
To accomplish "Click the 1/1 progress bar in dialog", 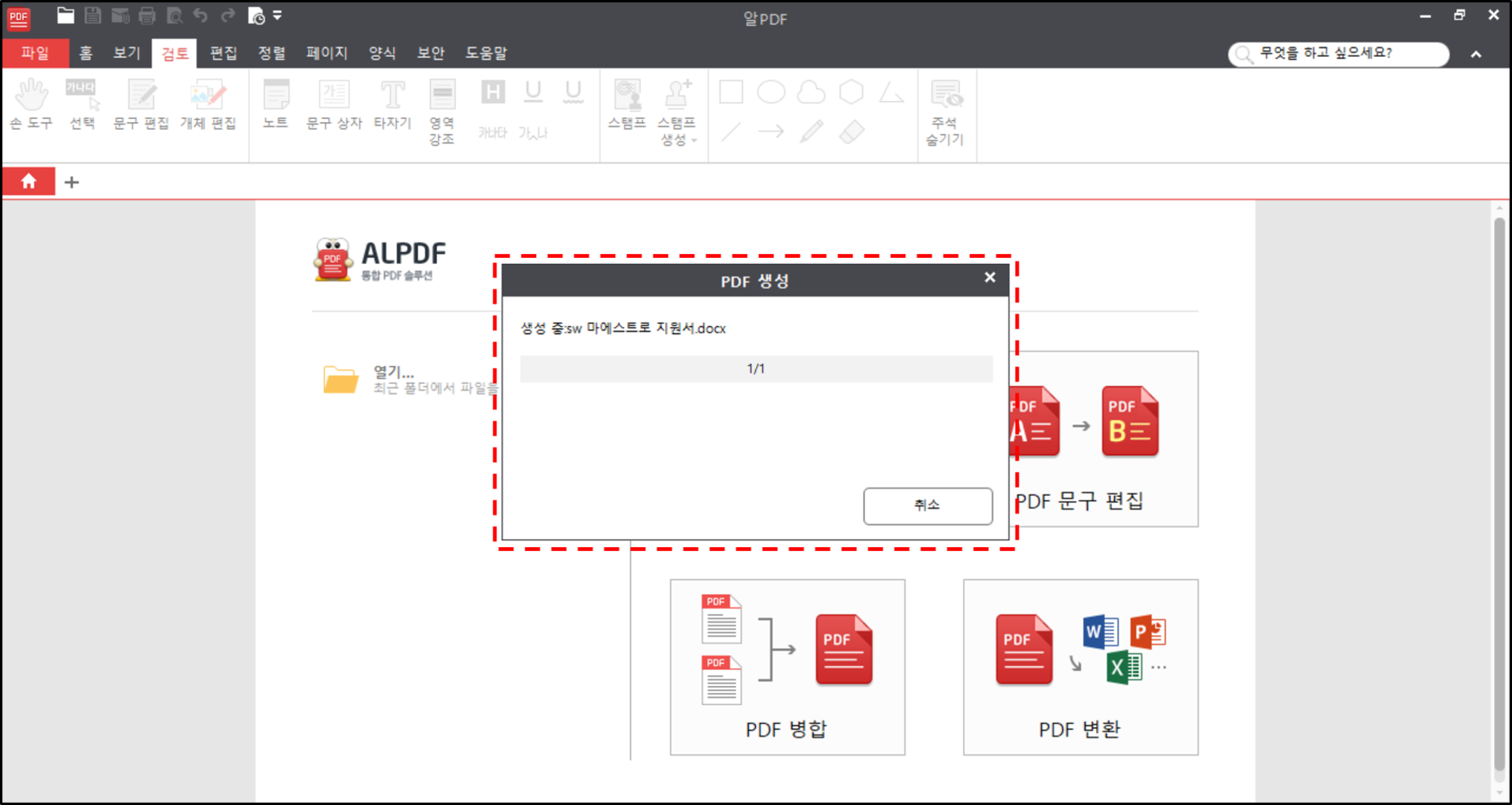I will click(756, 369).
